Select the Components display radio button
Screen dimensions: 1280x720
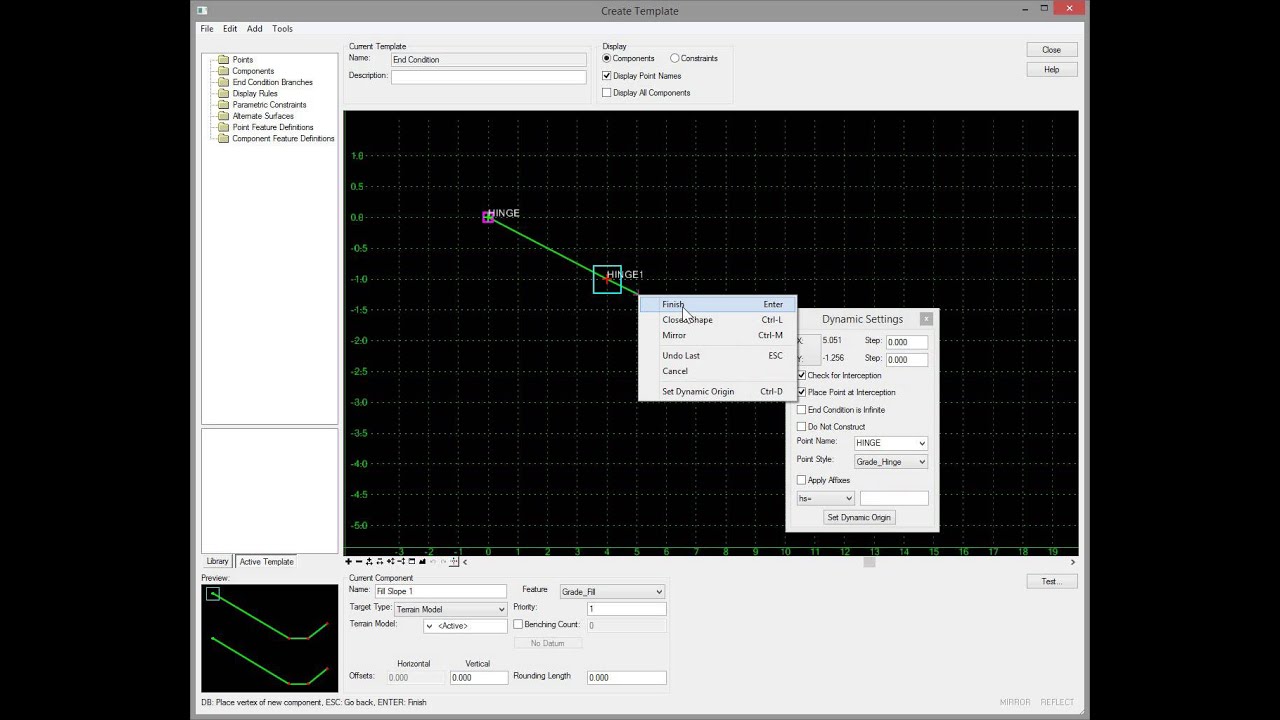tap(607, 59)
